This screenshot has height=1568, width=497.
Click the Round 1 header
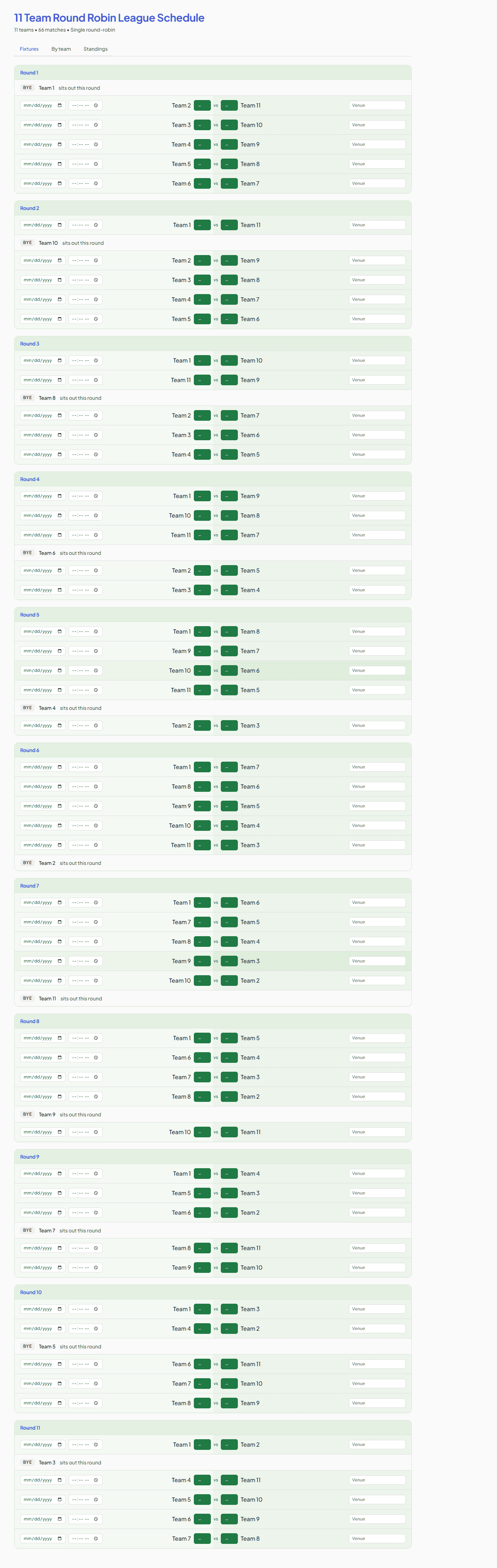point(213,72)
